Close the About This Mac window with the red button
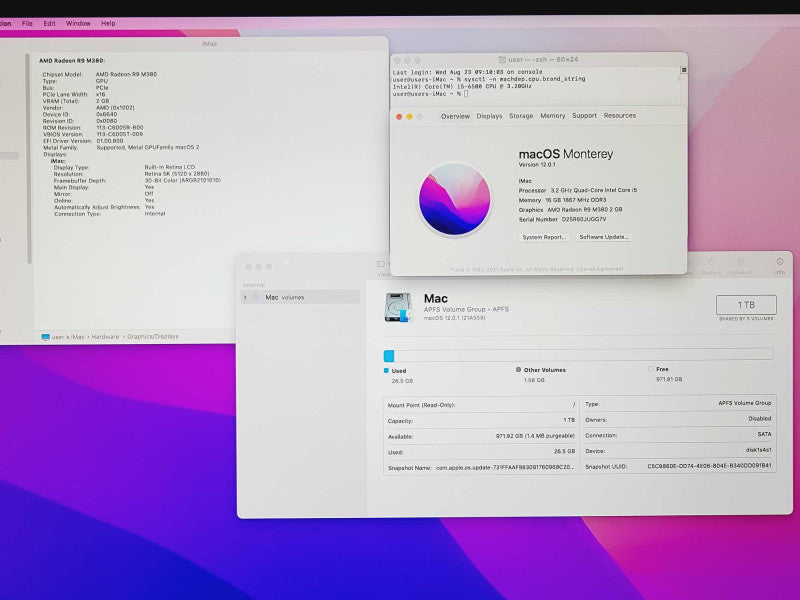Viewport: 800px width, 600px height. (x=399, y=117)
